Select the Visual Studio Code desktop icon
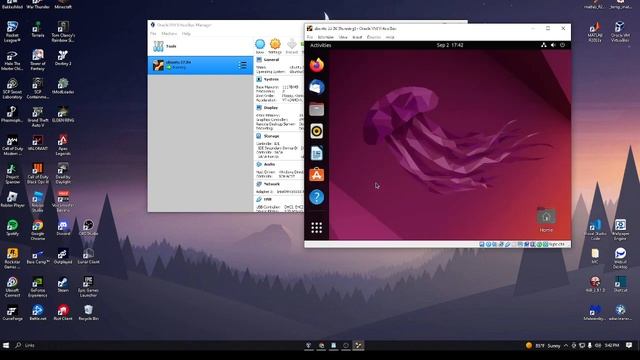Viewport: 640px width, 360px height. [x=595, y=230]
